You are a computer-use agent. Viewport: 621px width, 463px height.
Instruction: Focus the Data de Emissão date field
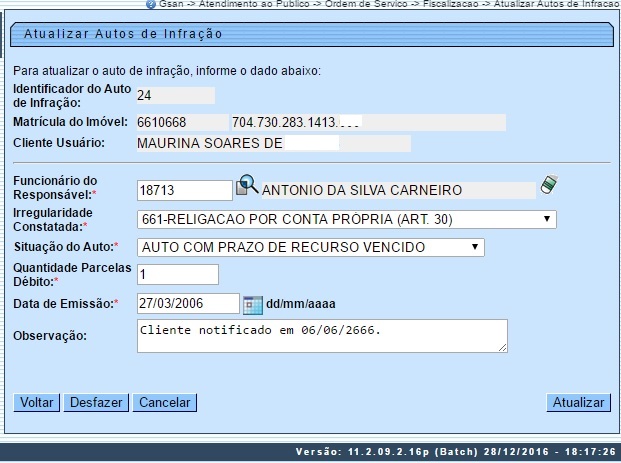[188, 304]
